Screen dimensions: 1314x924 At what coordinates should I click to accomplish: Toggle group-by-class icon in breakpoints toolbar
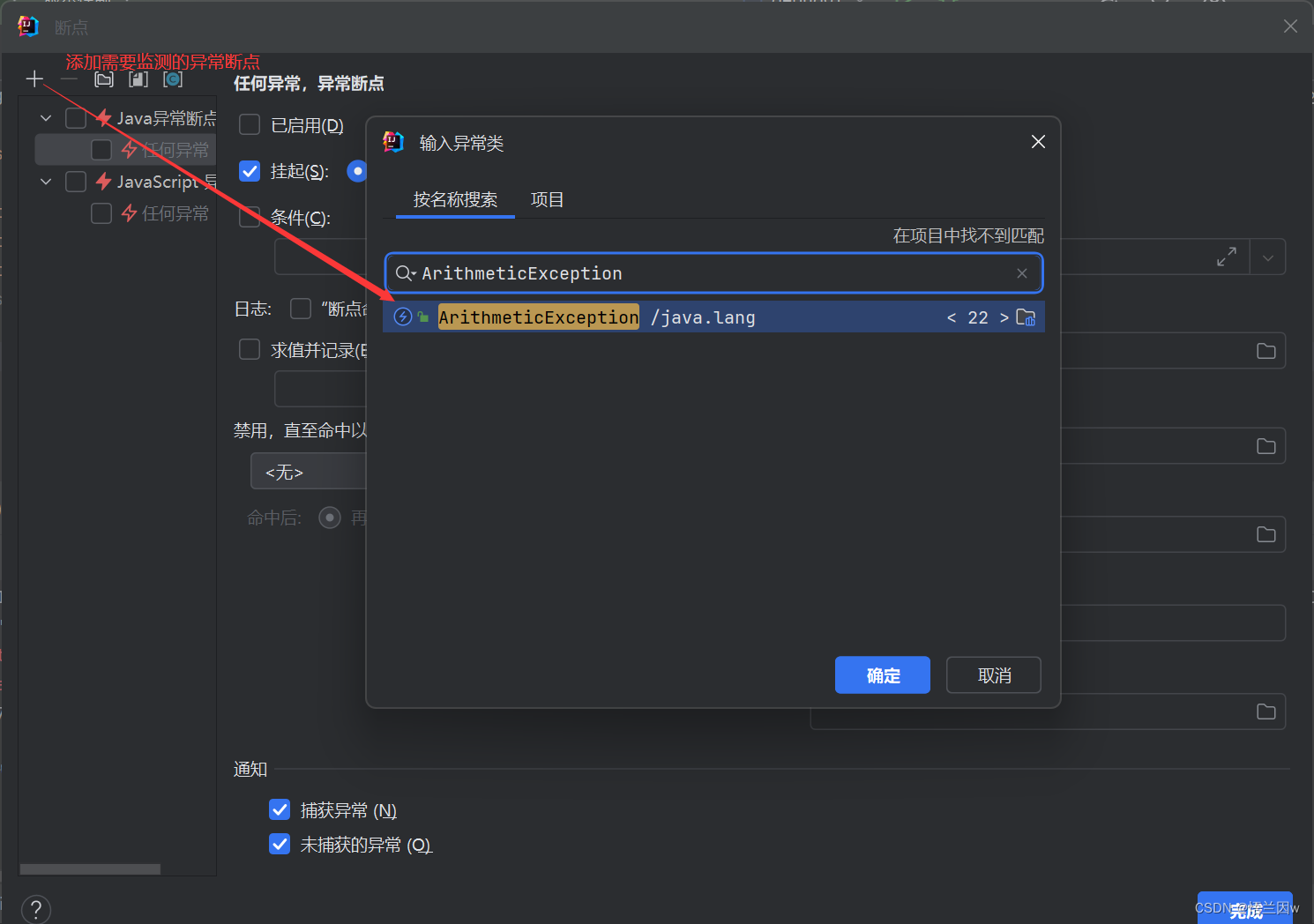coord(173,79)
